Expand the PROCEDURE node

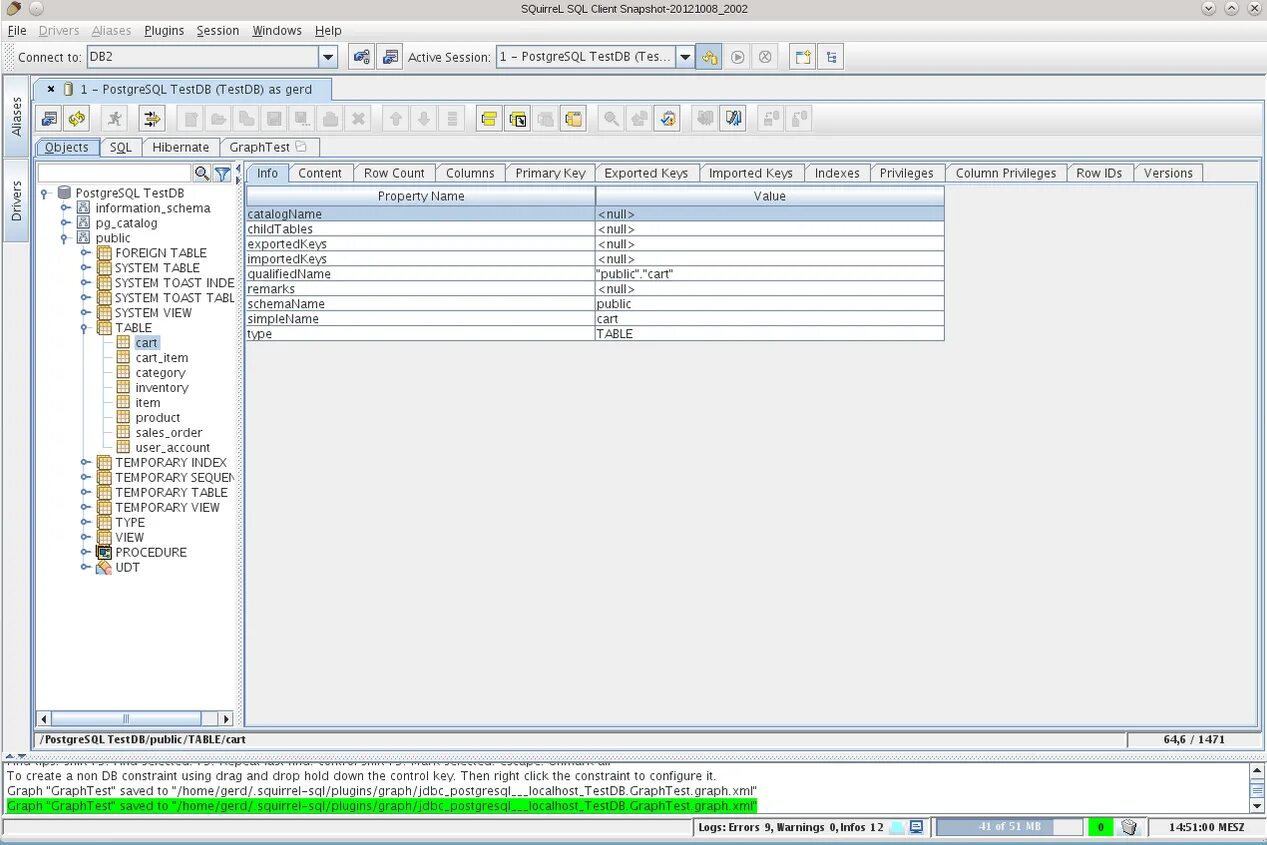85,552
